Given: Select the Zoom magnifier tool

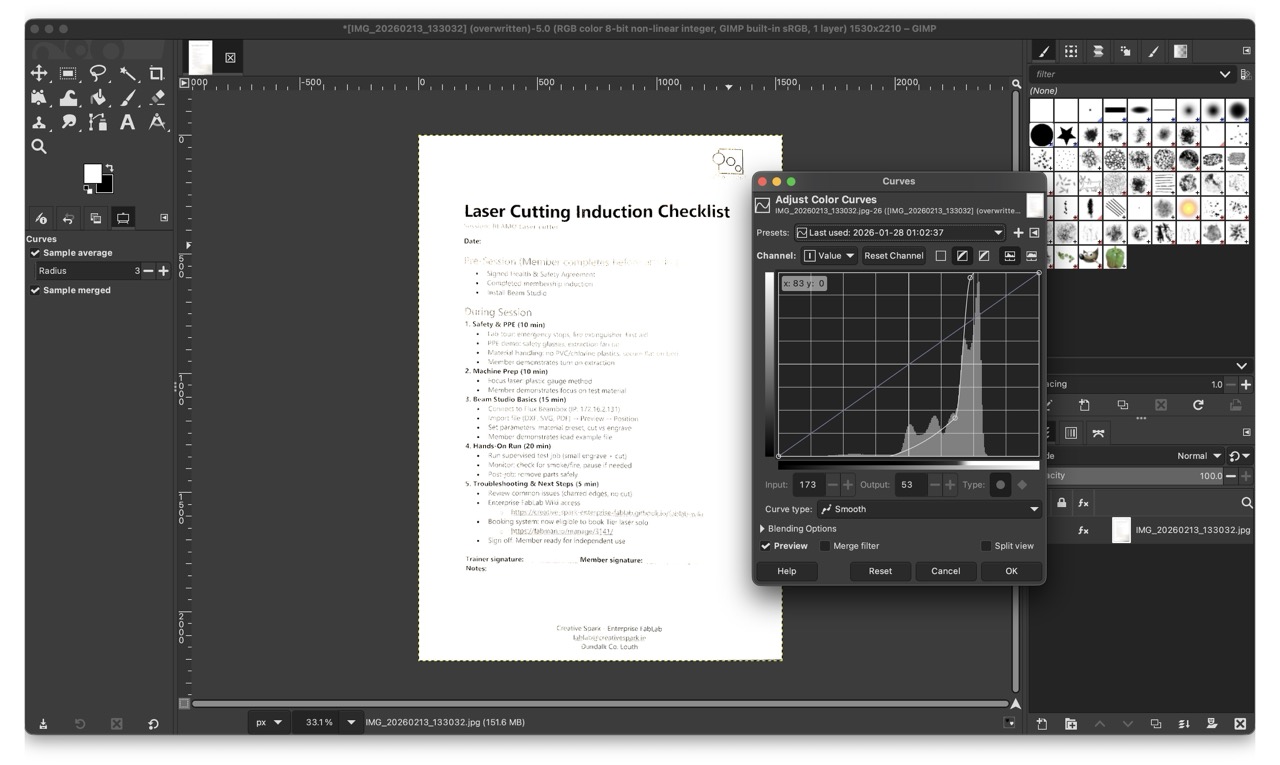Looking at the screenshot, I should 39,147.
